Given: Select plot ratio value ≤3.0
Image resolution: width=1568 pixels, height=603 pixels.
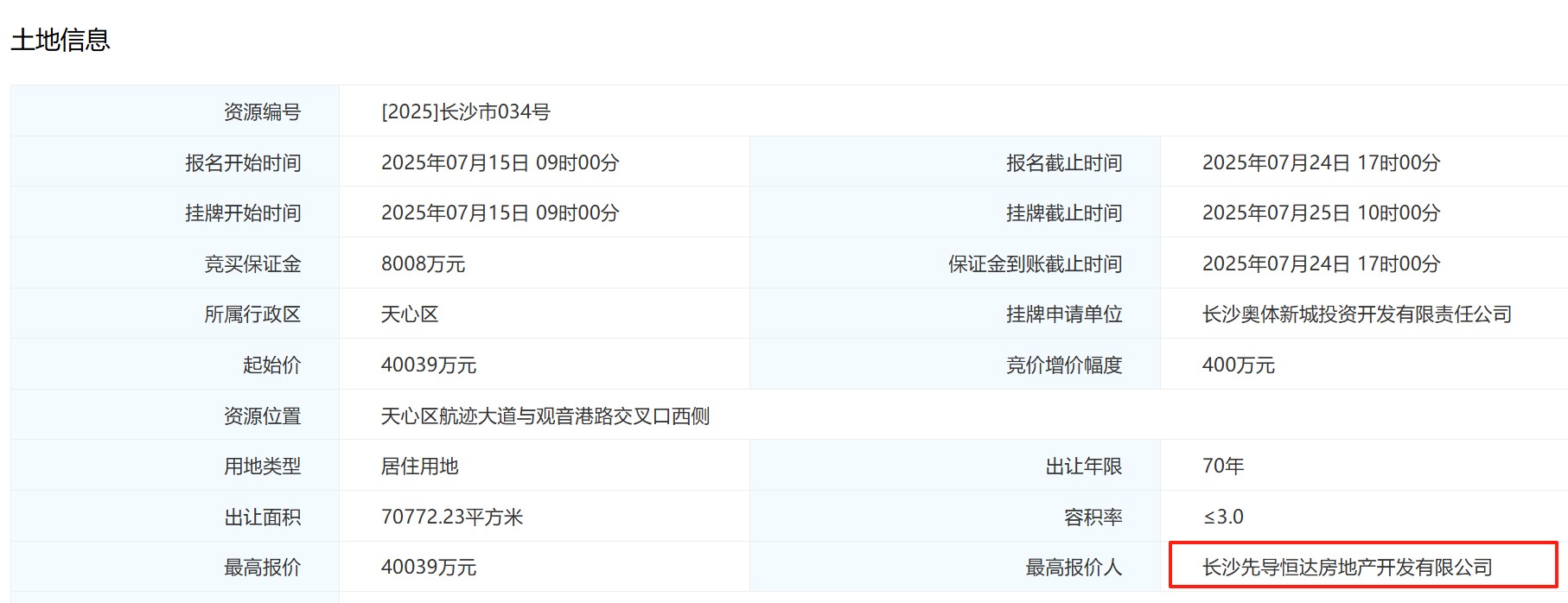Looking at the screenshot, I should pos(1223,517).
